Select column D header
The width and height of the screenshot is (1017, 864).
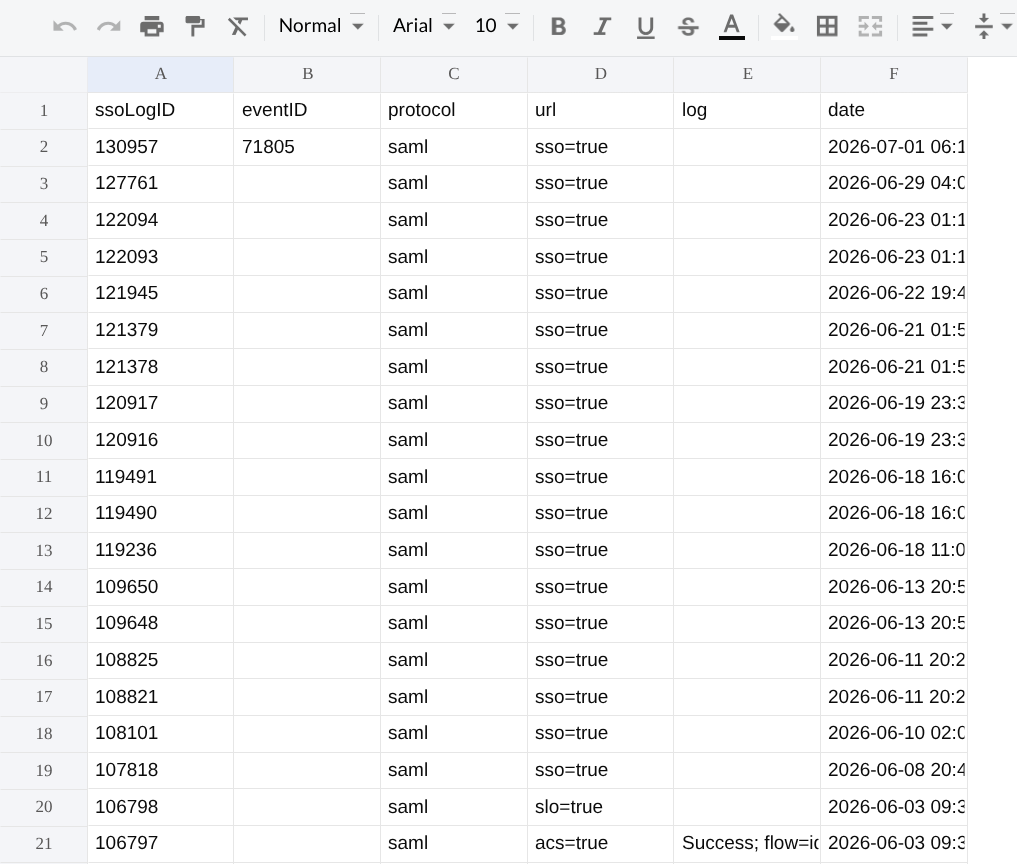601,74
